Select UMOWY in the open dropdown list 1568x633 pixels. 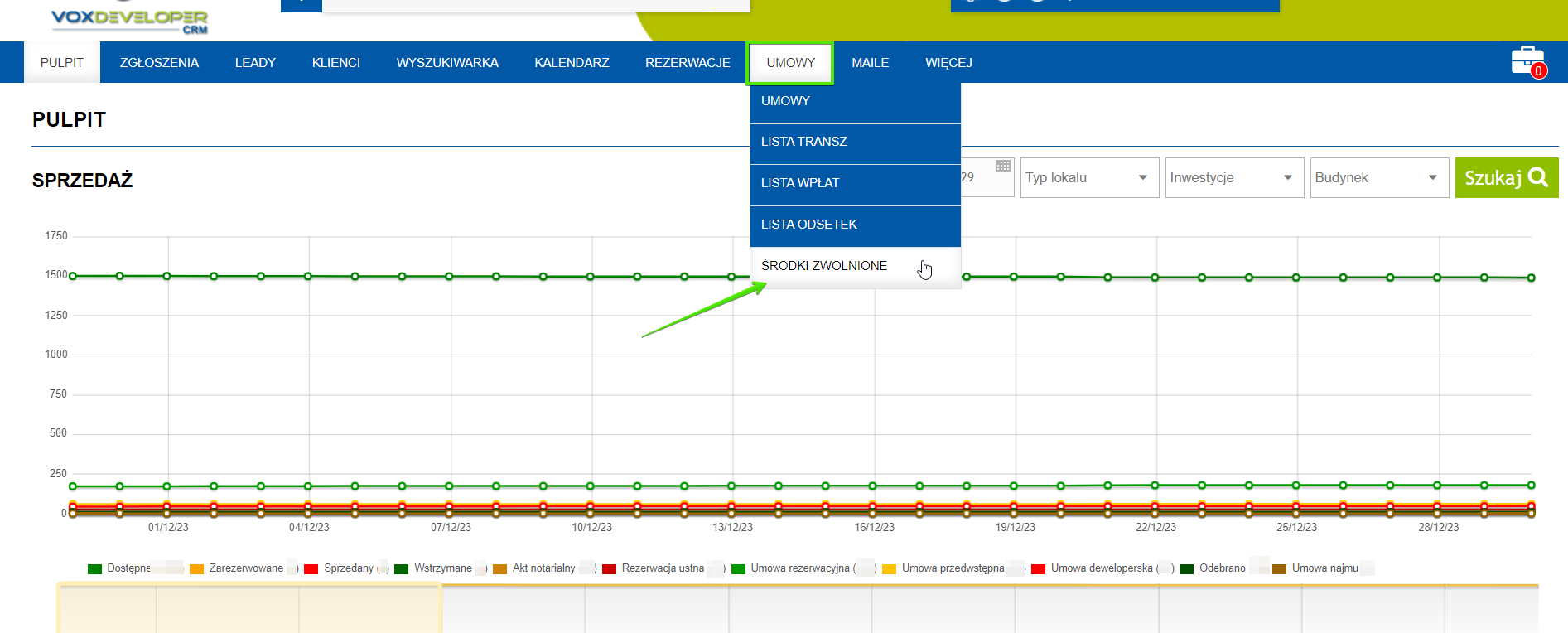pyautogui.click(x=856, y=103)
